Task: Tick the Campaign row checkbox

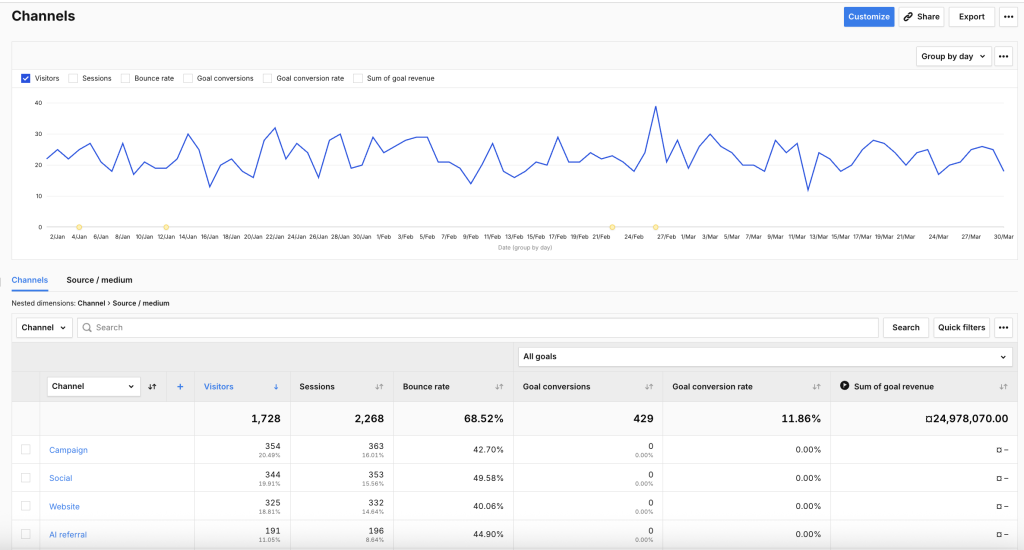Action: 26,450
